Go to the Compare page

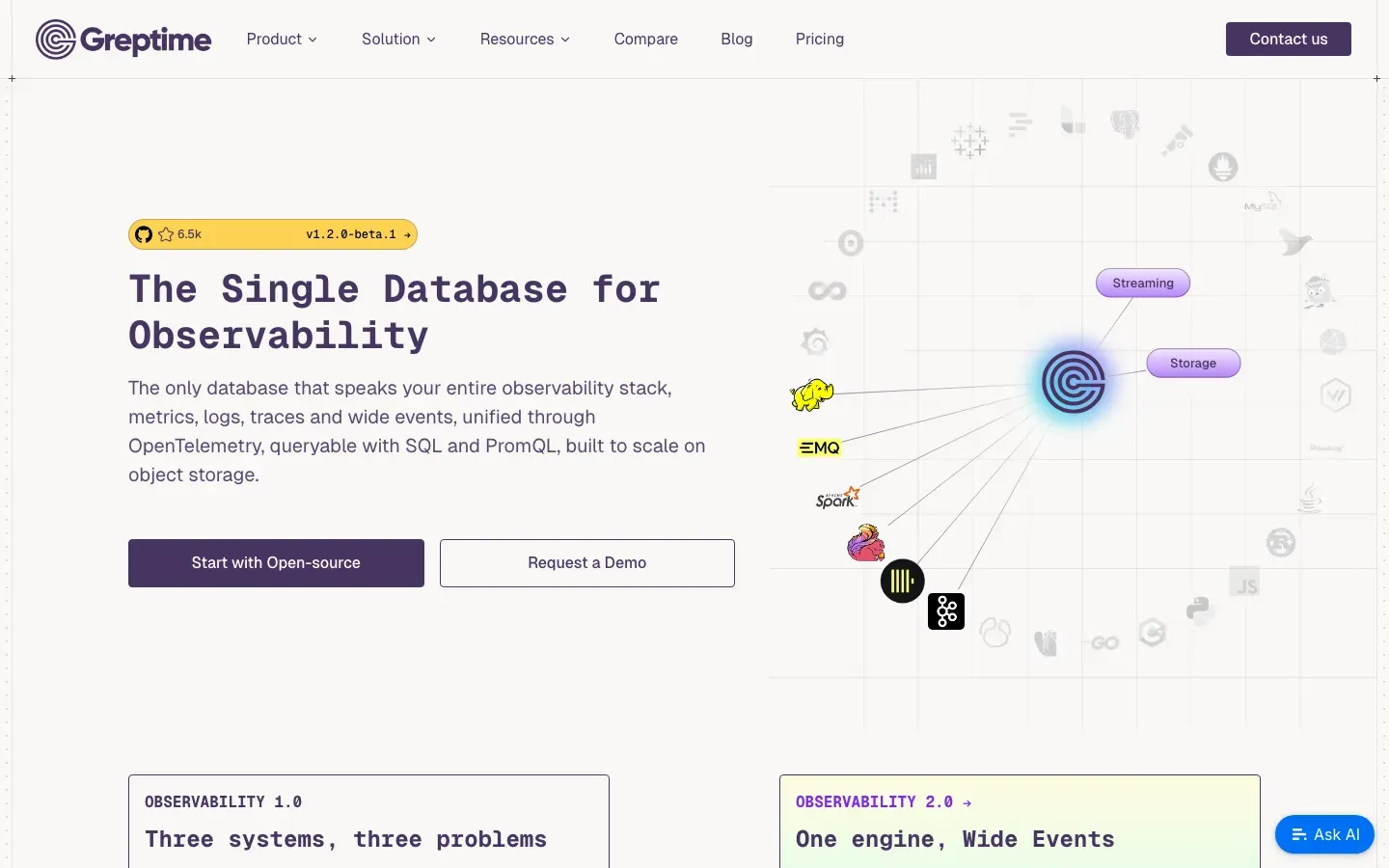pyautogui.click(x=646, y=40)
